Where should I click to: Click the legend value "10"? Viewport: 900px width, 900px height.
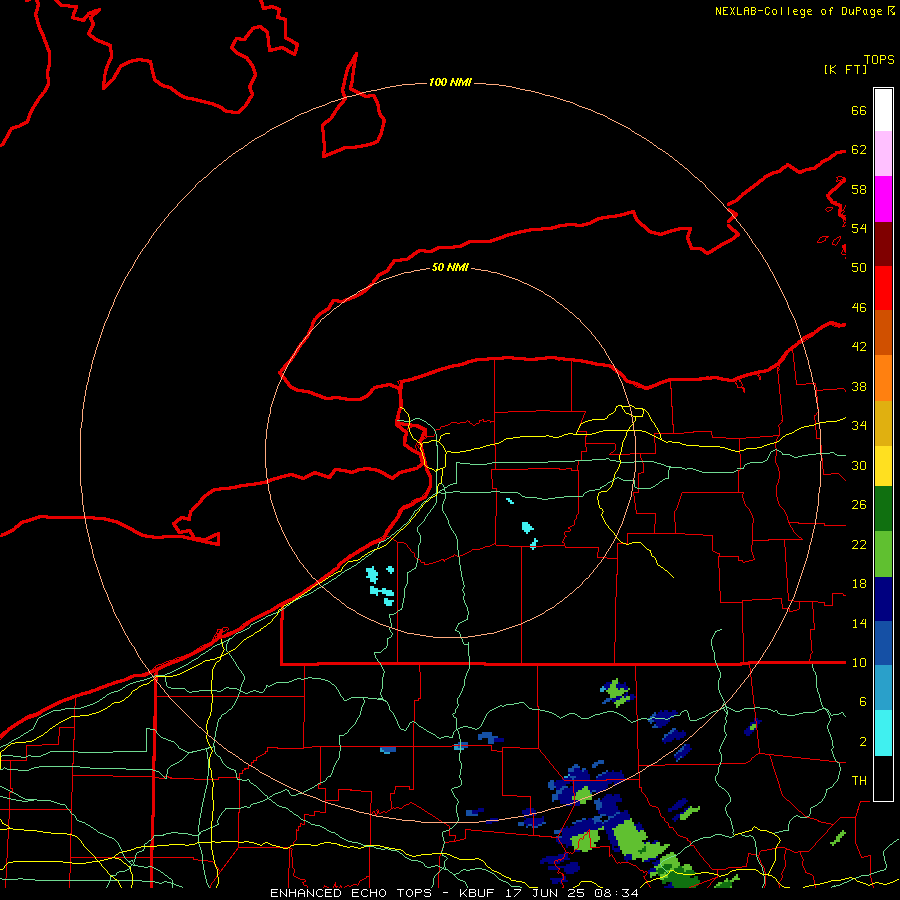tap(859, 663)
